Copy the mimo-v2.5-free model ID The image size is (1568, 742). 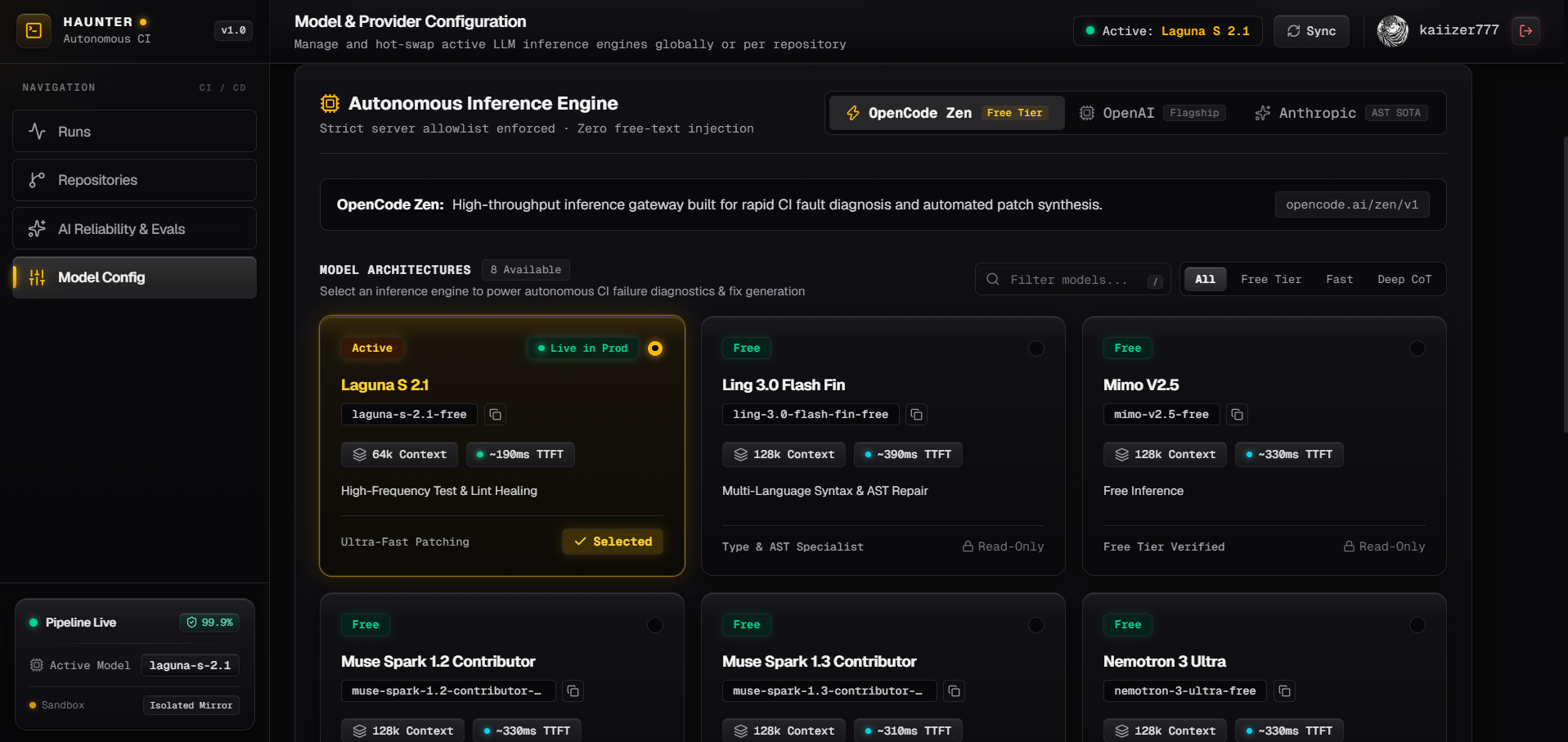tap(1238, 415)
